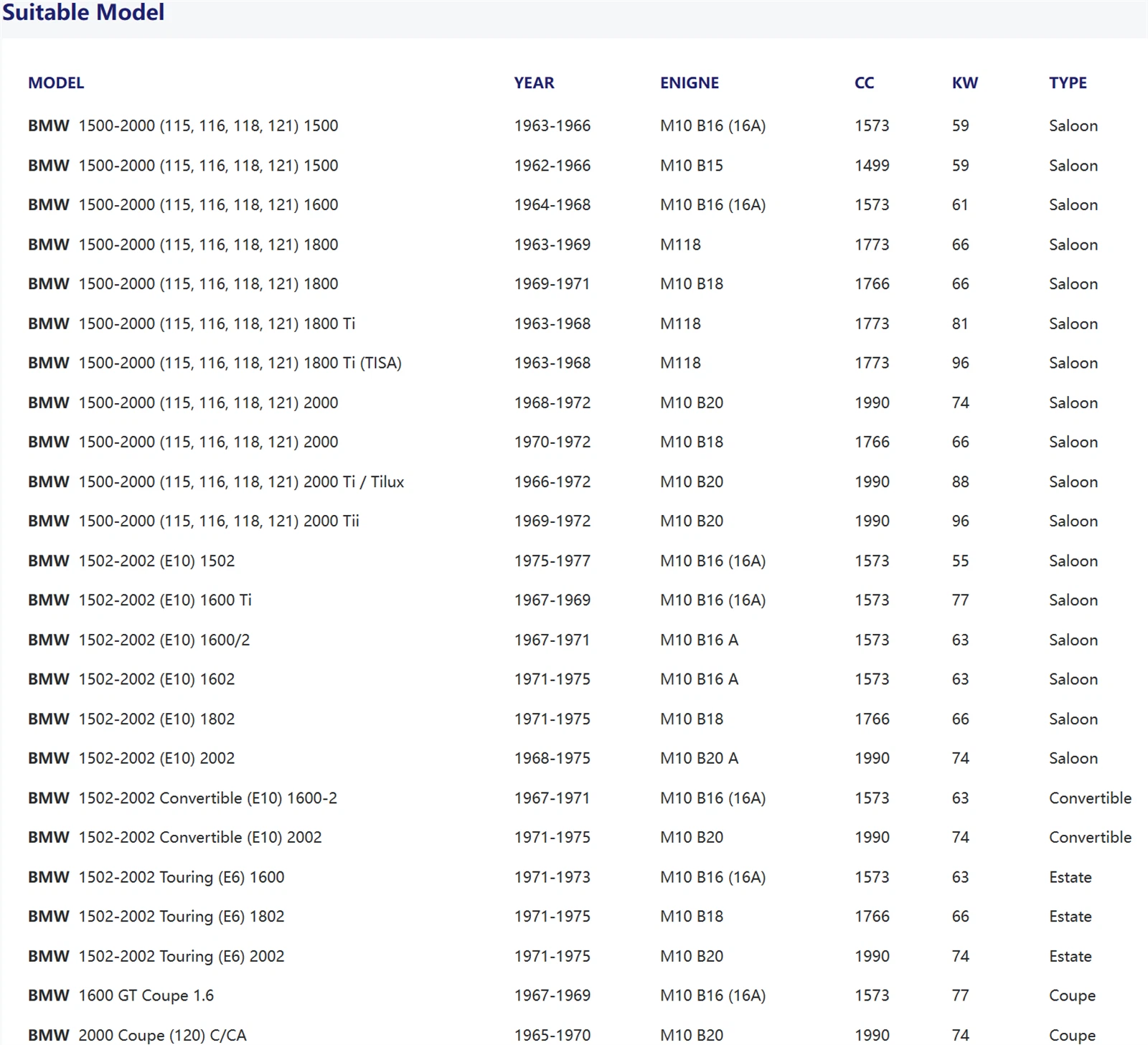Click the TYPE column header
Screen dimensions: 1148x1045
(1068, 83)
